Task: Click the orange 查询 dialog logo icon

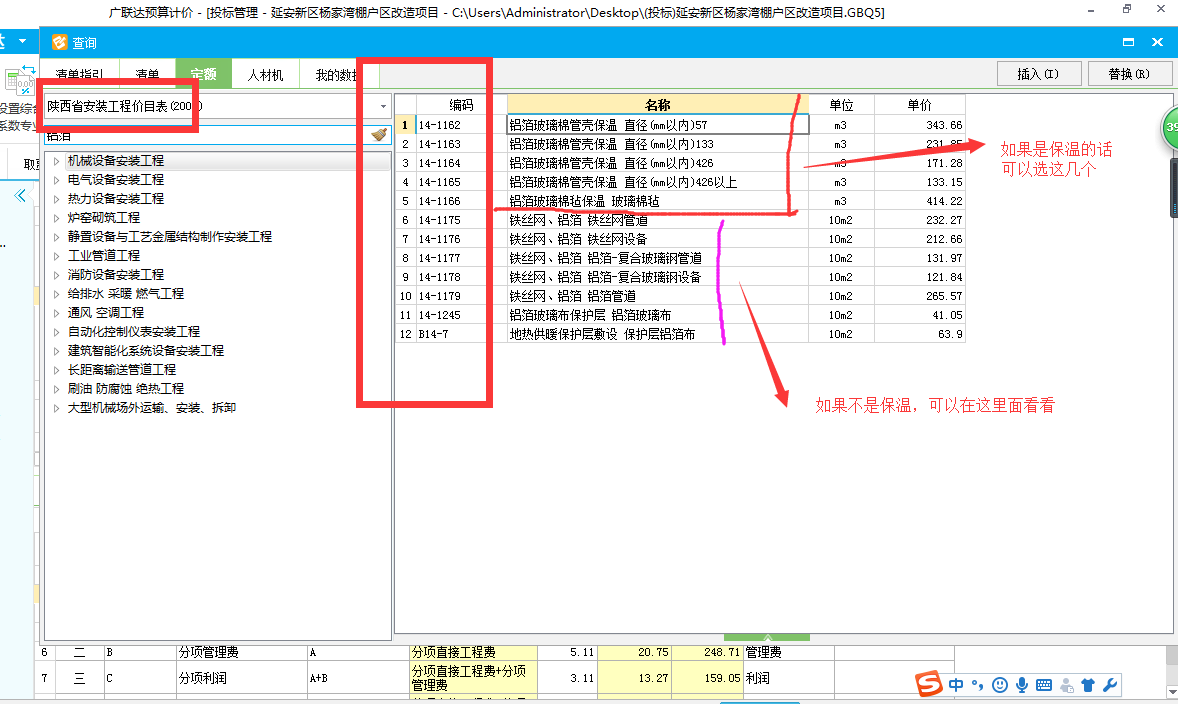Action: click(60, 43)
